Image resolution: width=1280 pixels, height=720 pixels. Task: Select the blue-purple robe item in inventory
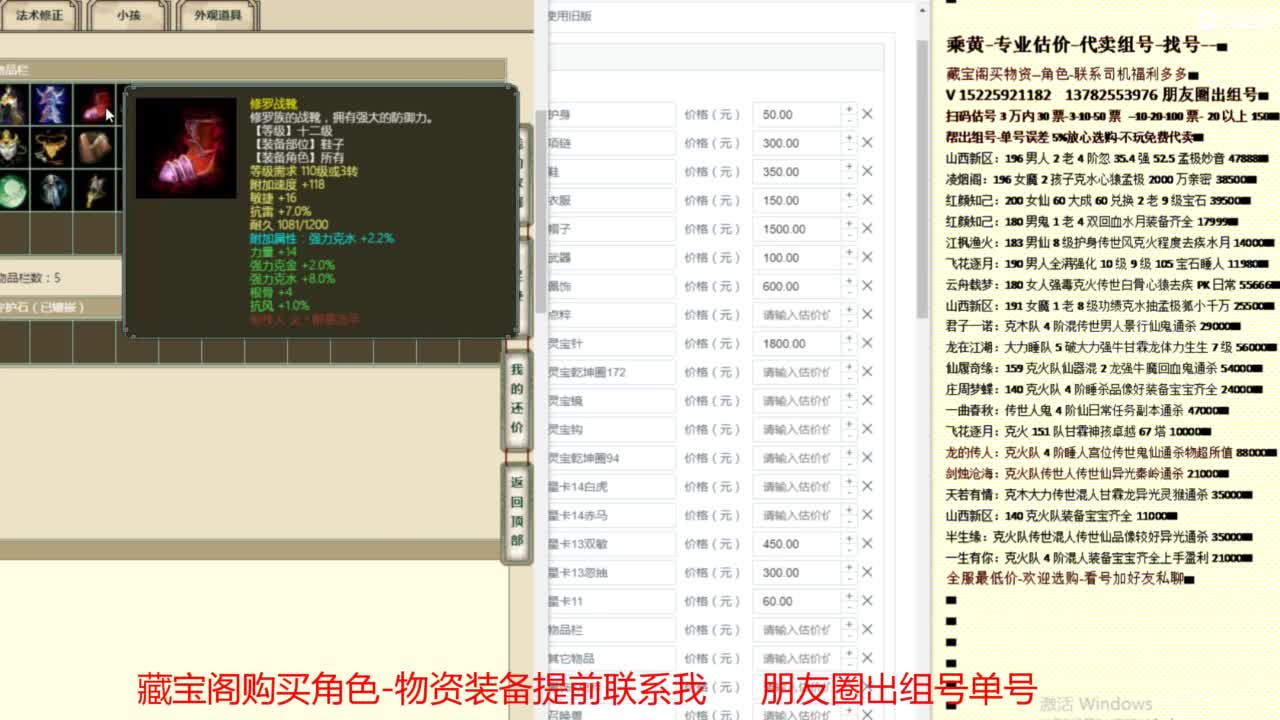point(50,105)
